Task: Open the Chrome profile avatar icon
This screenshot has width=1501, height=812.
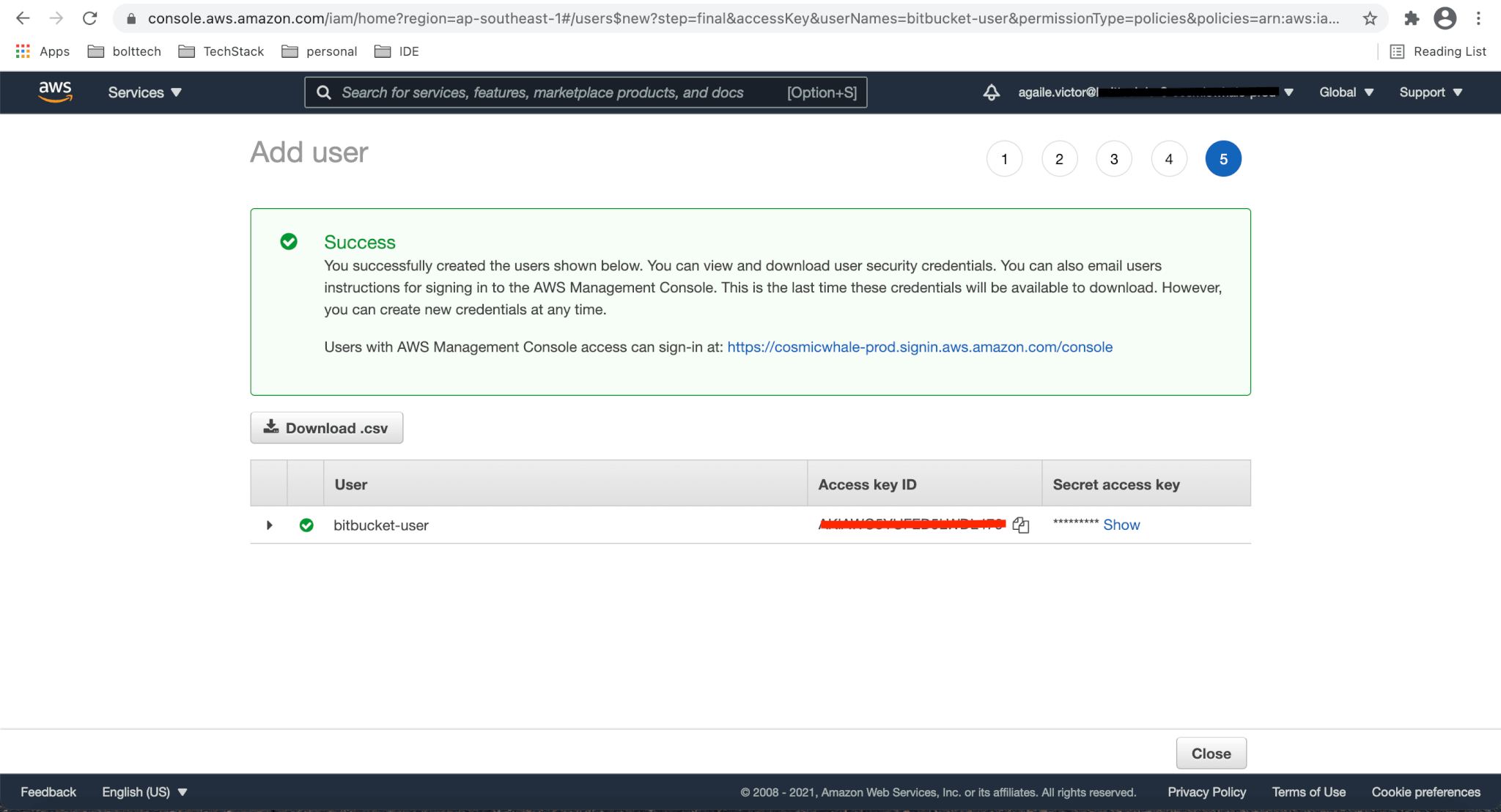Action: 1445,18
